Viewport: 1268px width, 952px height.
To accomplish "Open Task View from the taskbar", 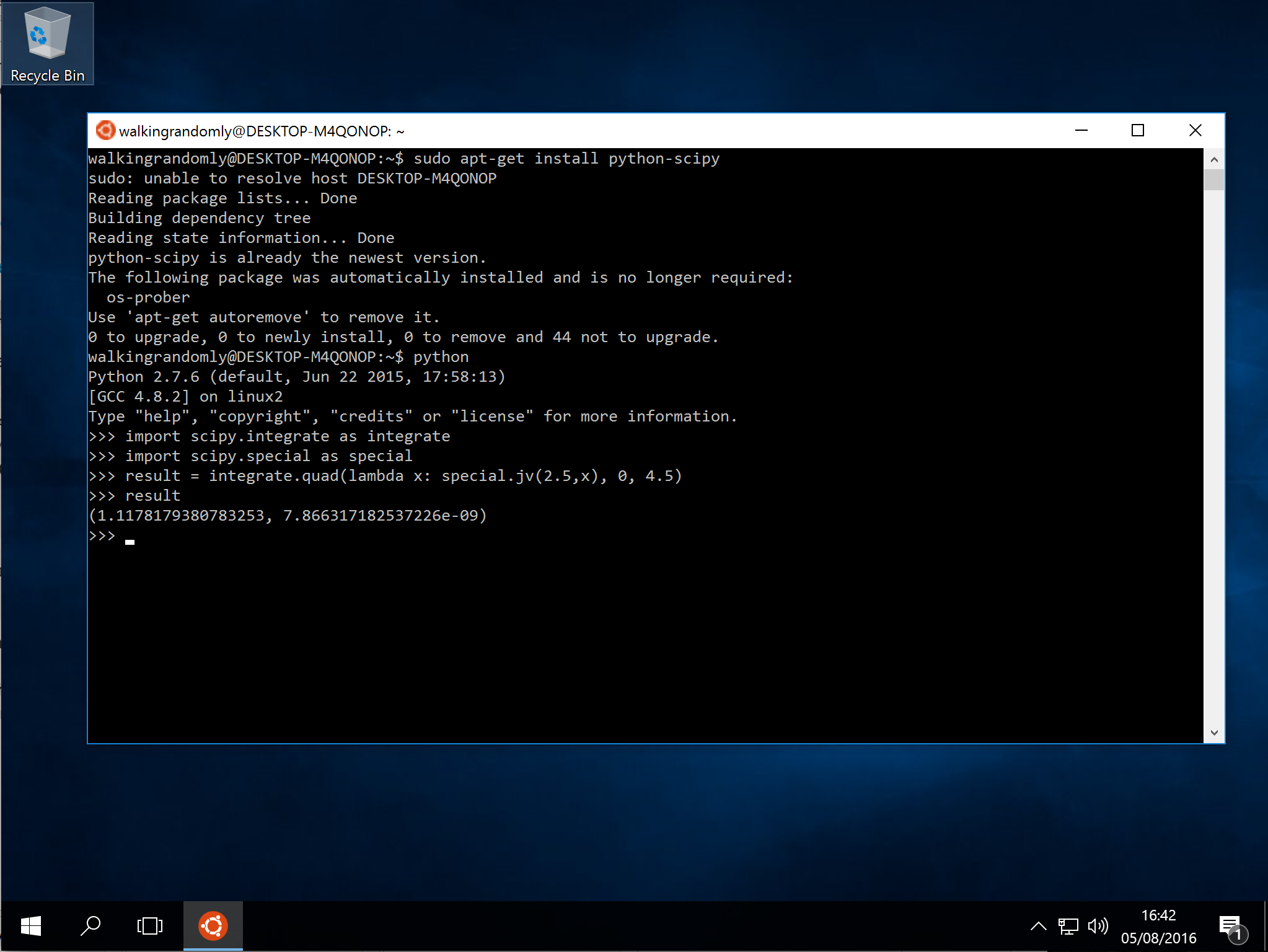I will coord(149,926).
